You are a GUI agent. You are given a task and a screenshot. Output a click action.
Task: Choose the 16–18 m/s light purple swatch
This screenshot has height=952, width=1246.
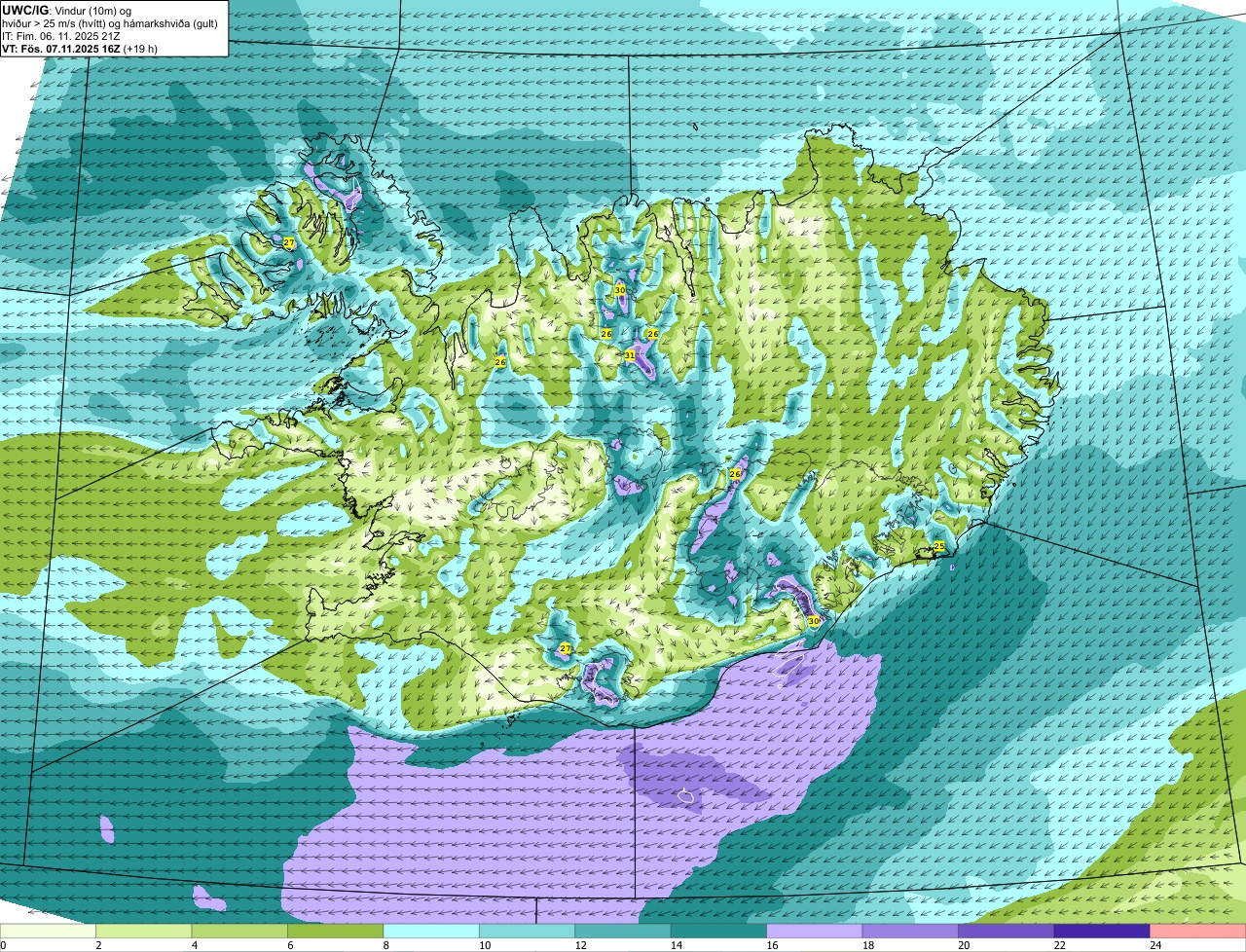click(815, 932)
